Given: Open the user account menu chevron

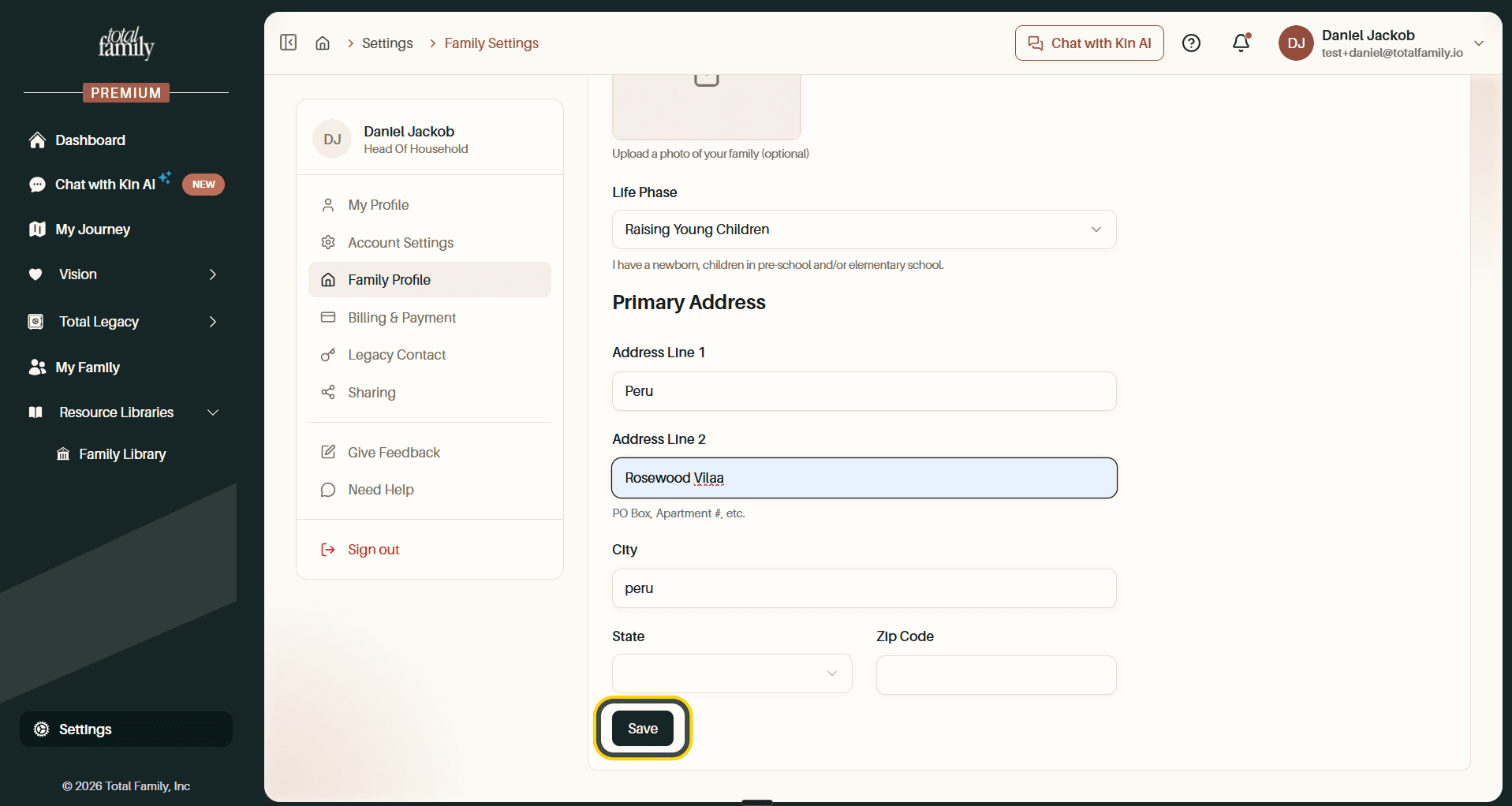Looking at the screenshot, I should (x=1479, y=43).
